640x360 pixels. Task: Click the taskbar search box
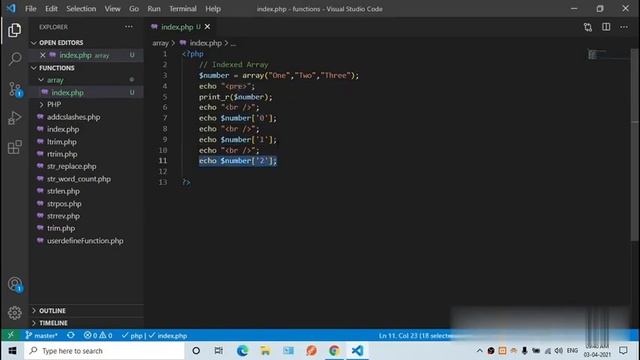[x=104, y=351]
